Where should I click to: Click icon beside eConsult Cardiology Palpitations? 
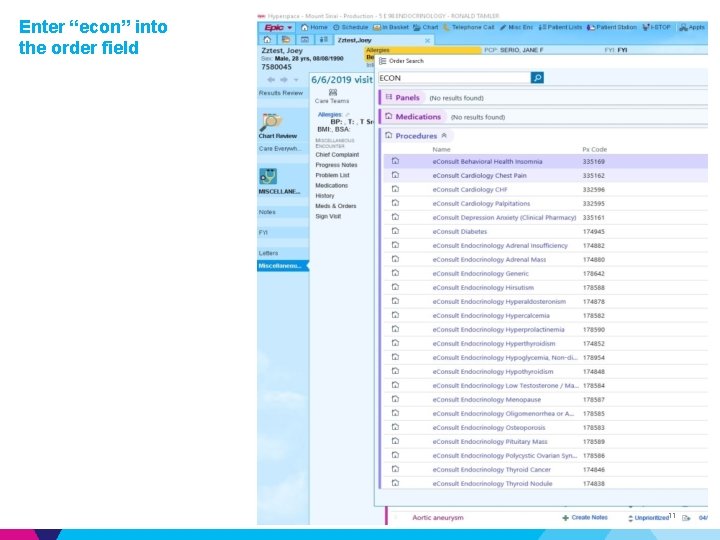click(x=395, y=203)
